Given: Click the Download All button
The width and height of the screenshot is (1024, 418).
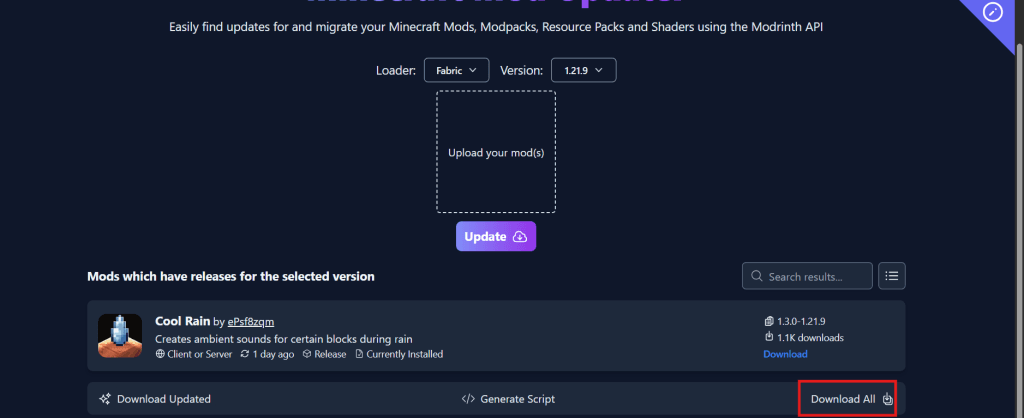Looking at the screenshot, I should (850, 399).
